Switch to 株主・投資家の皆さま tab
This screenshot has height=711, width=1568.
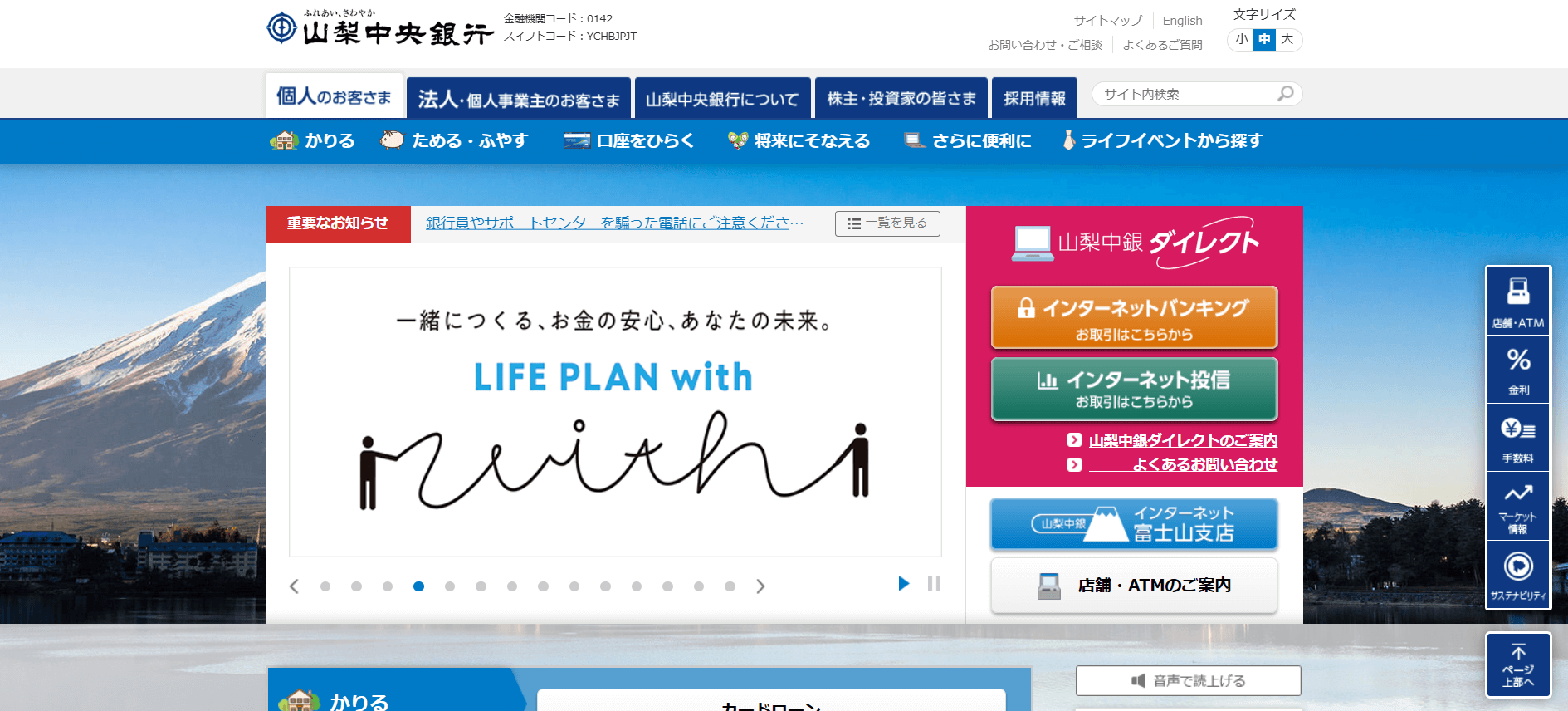[x=901, y=99]
